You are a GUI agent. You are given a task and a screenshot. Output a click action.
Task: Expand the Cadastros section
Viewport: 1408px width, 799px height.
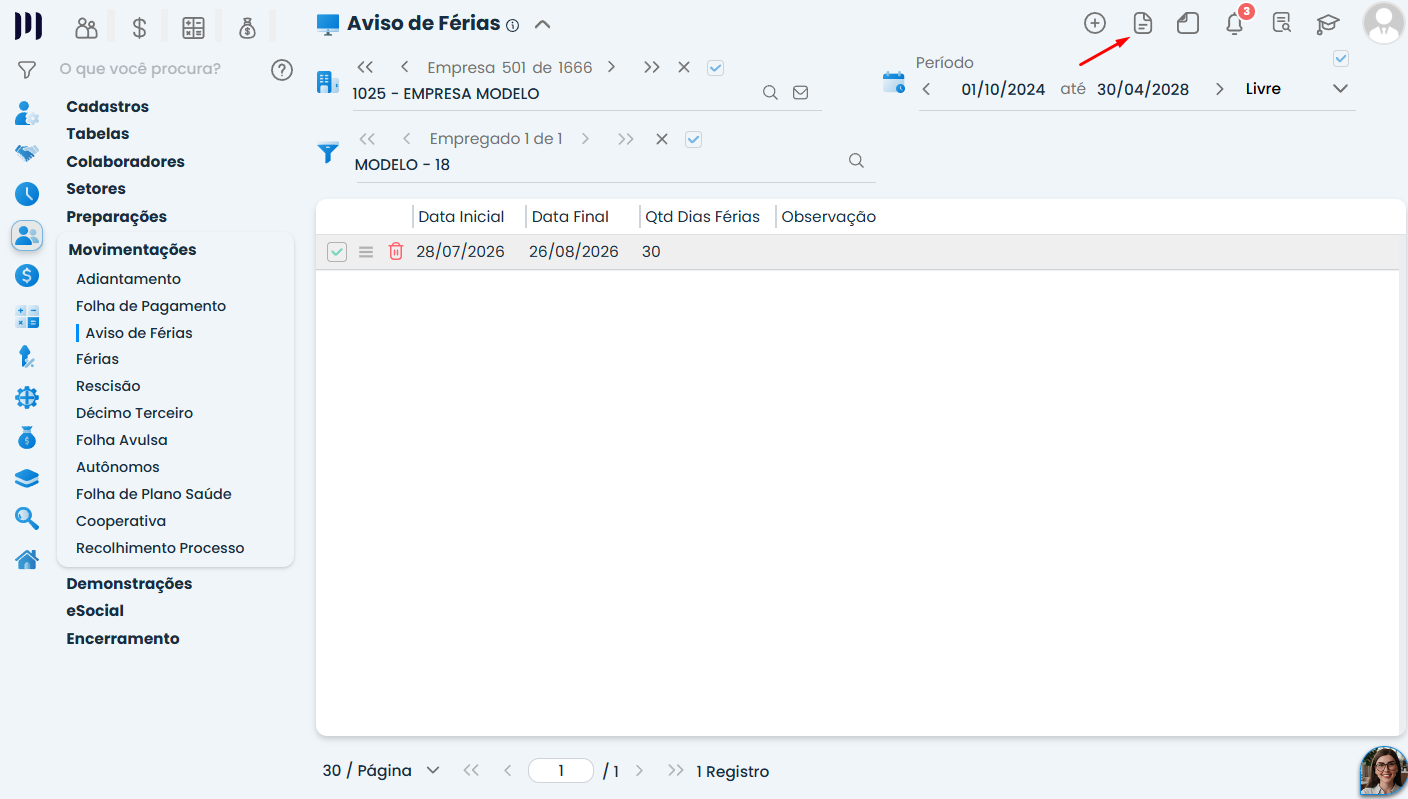[x=107, y=107]
